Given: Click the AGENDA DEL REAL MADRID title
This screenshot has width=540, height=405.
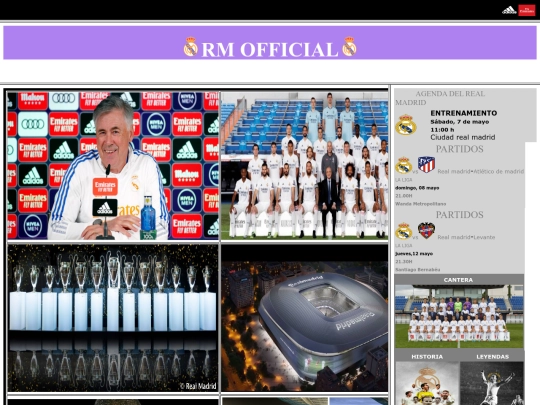Looking at the screenshot, I should tap(440, 98).
